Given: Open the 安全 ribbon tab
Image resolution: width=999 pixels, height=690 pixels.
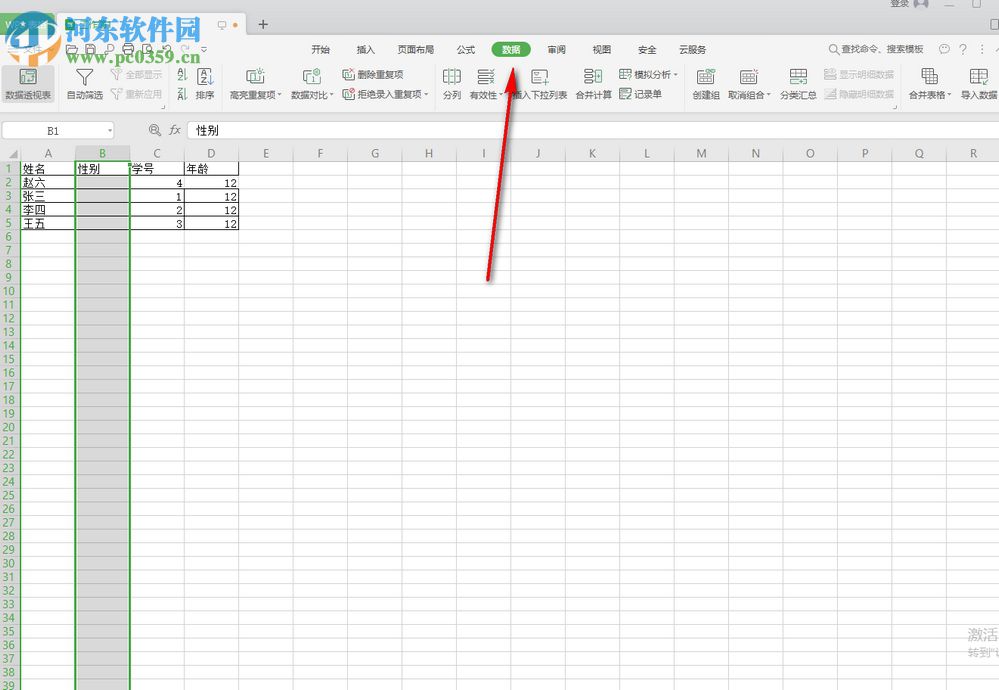Looking at the screenshot, I should pyautogui.click(x=647, y=50).
